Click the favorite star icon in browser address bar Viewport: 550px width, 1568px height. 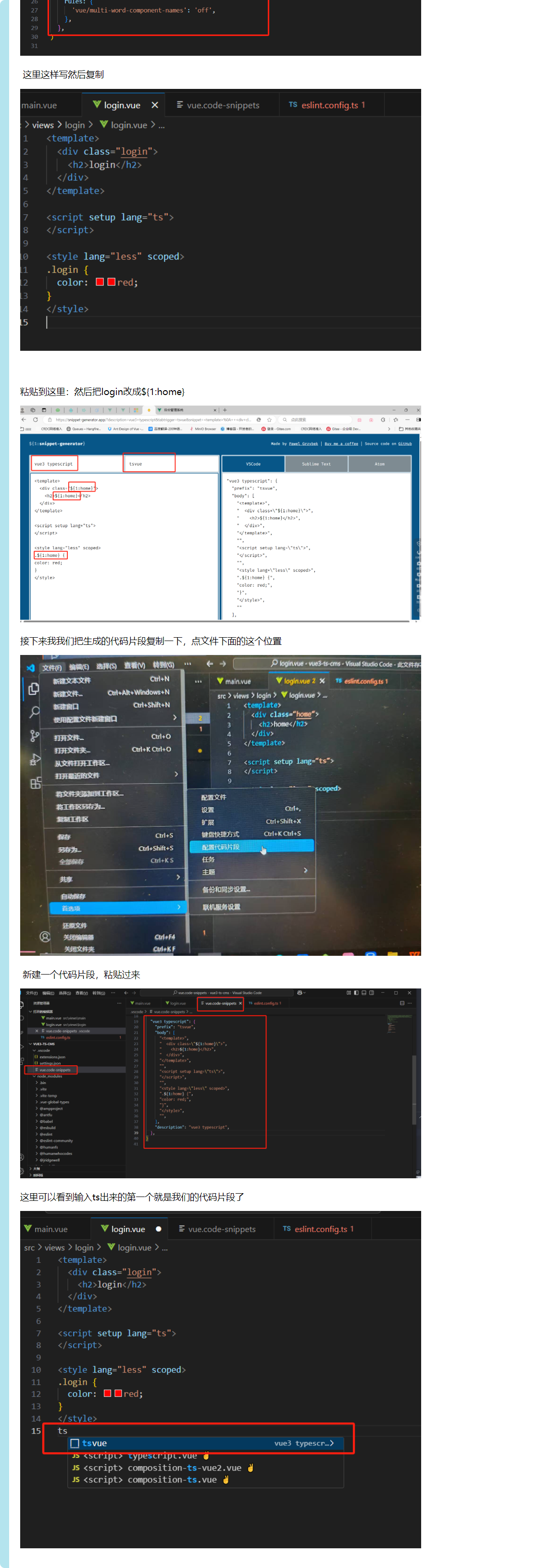point(269,420)
